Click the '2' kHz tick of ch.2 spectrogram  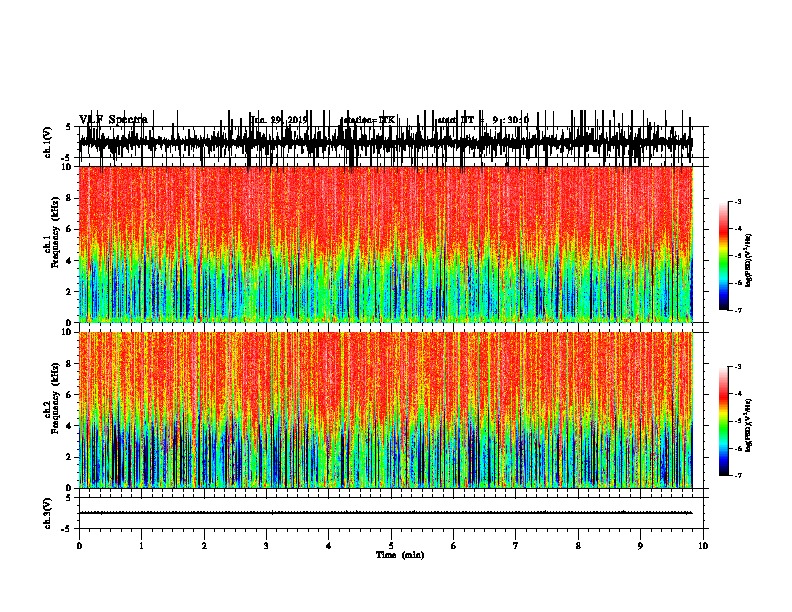click(x=69, y=457)
